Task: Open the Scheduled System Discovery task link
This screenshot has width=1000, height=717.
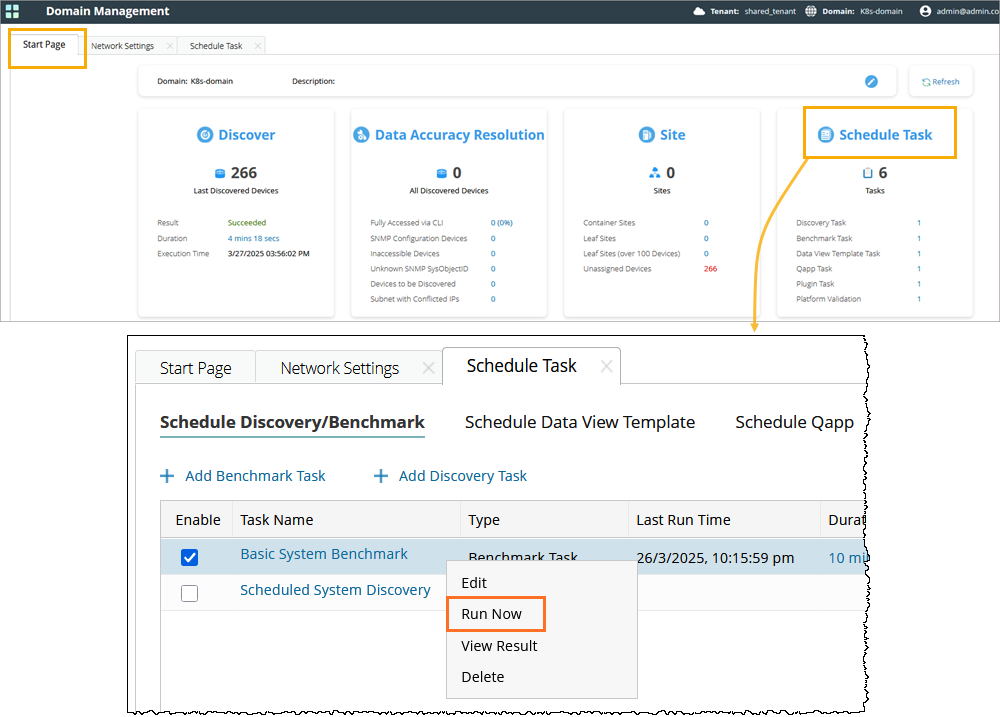Action: click(335, 590)
